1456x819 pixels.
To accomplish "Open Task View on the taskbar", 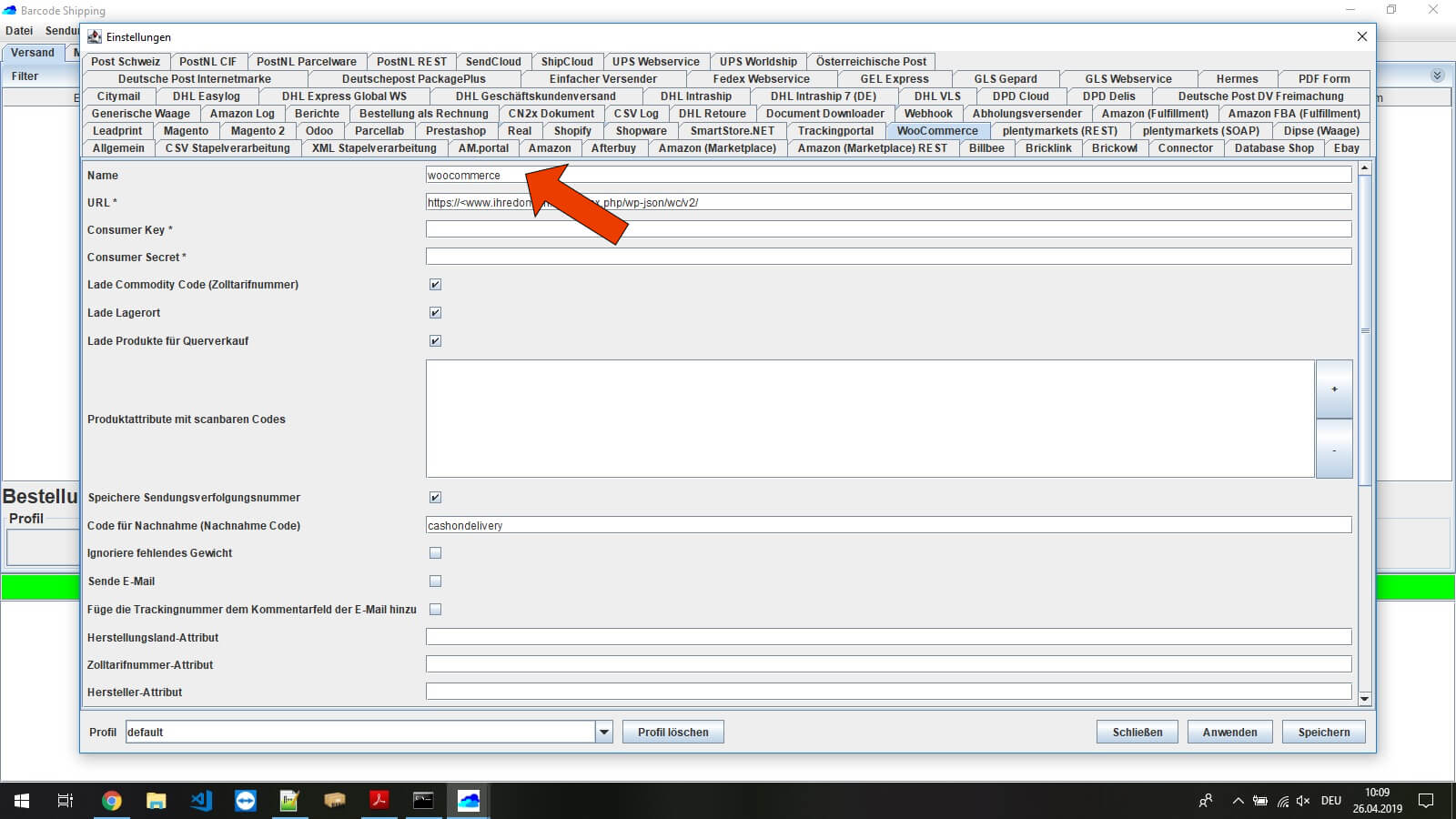I will pyautogui.click(x=66, y=801).
